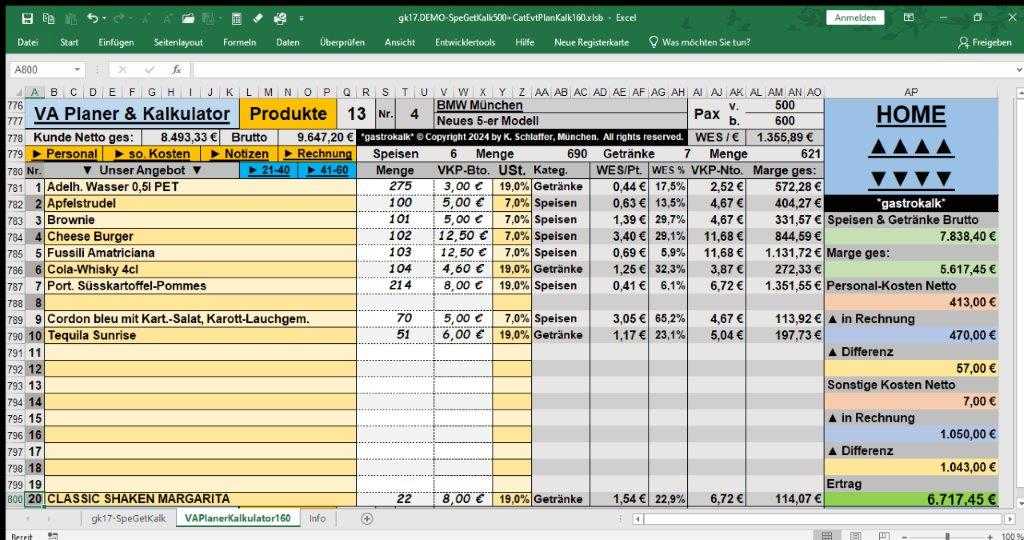Click the eraser icon in quick access toolbar
The width and height of the screenshot is (1024, 540).
click(x=258, y=18)
